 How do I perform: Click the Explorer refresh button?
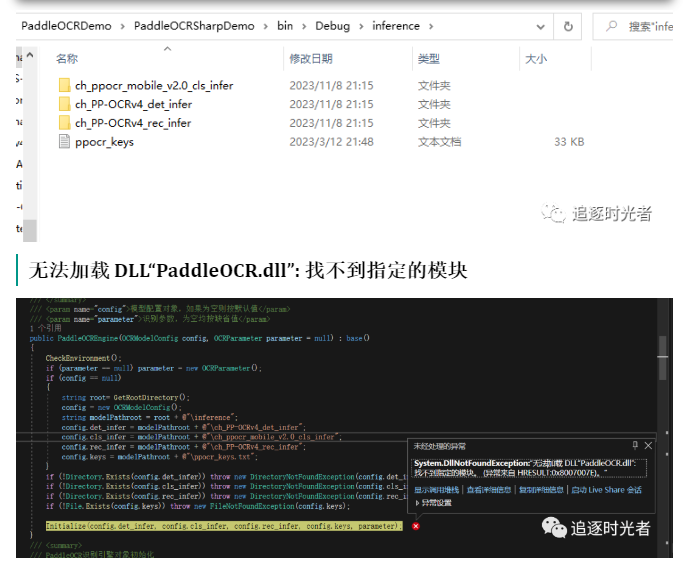pos(568,27)
